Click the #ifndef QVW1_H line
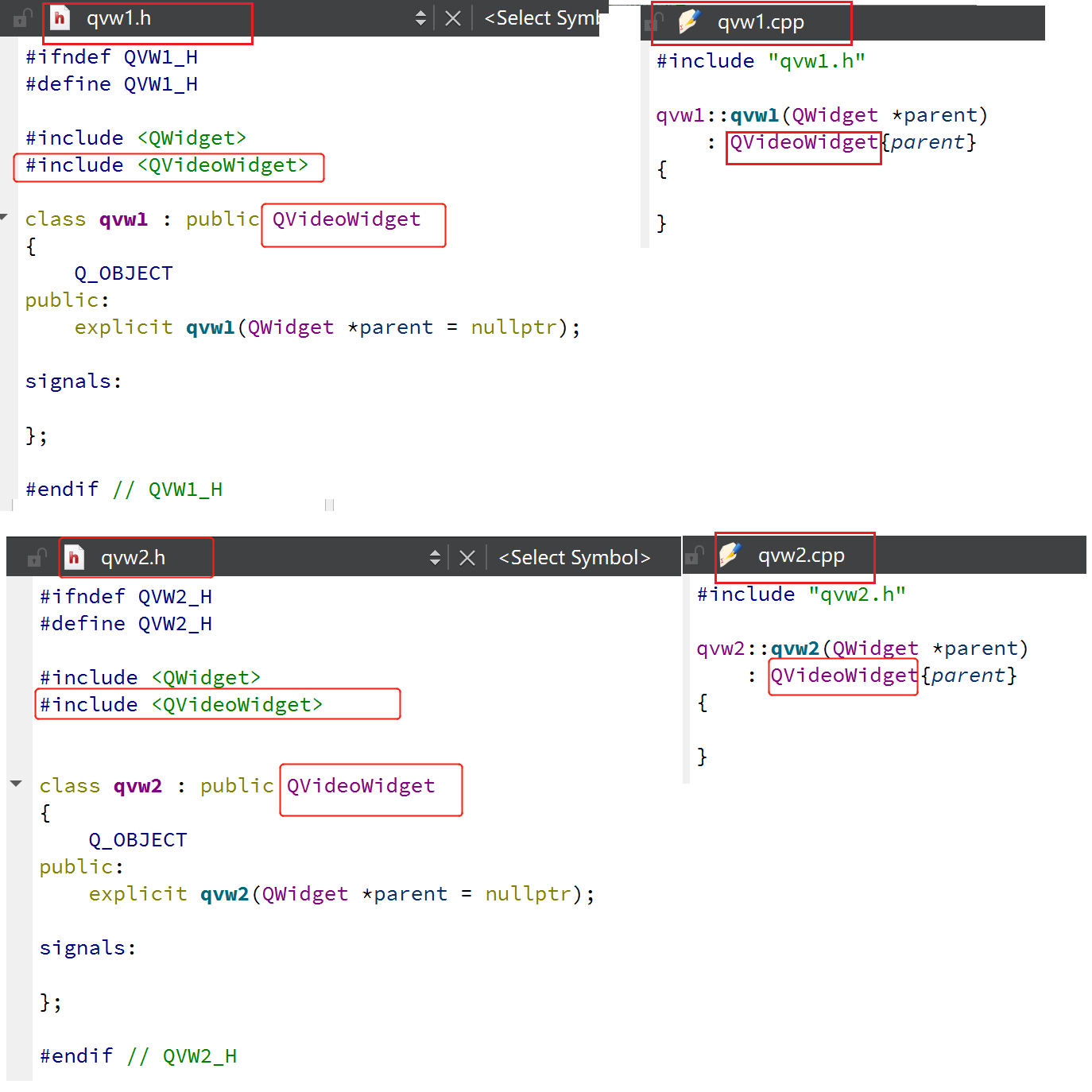 click(x=112, y=57)
